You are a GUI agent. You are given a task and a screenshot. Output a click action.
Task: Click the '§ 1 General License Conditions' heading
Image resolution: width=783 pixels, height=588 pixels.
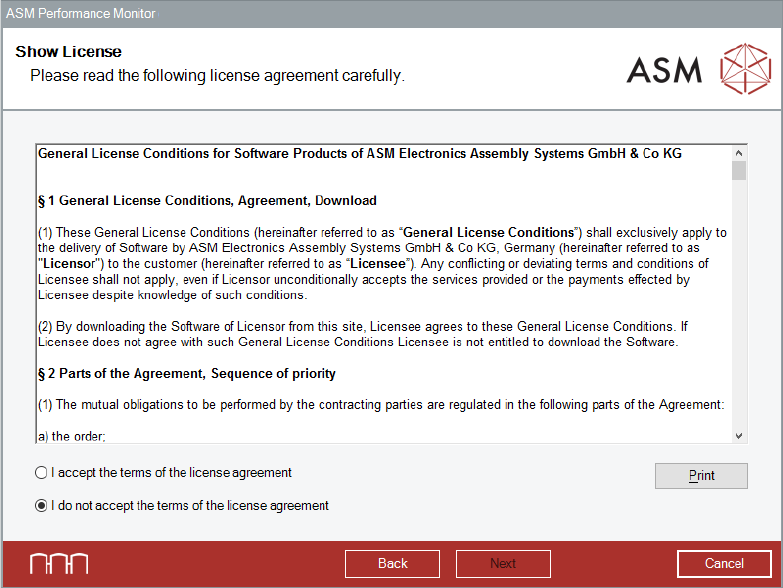click(207, 201)
